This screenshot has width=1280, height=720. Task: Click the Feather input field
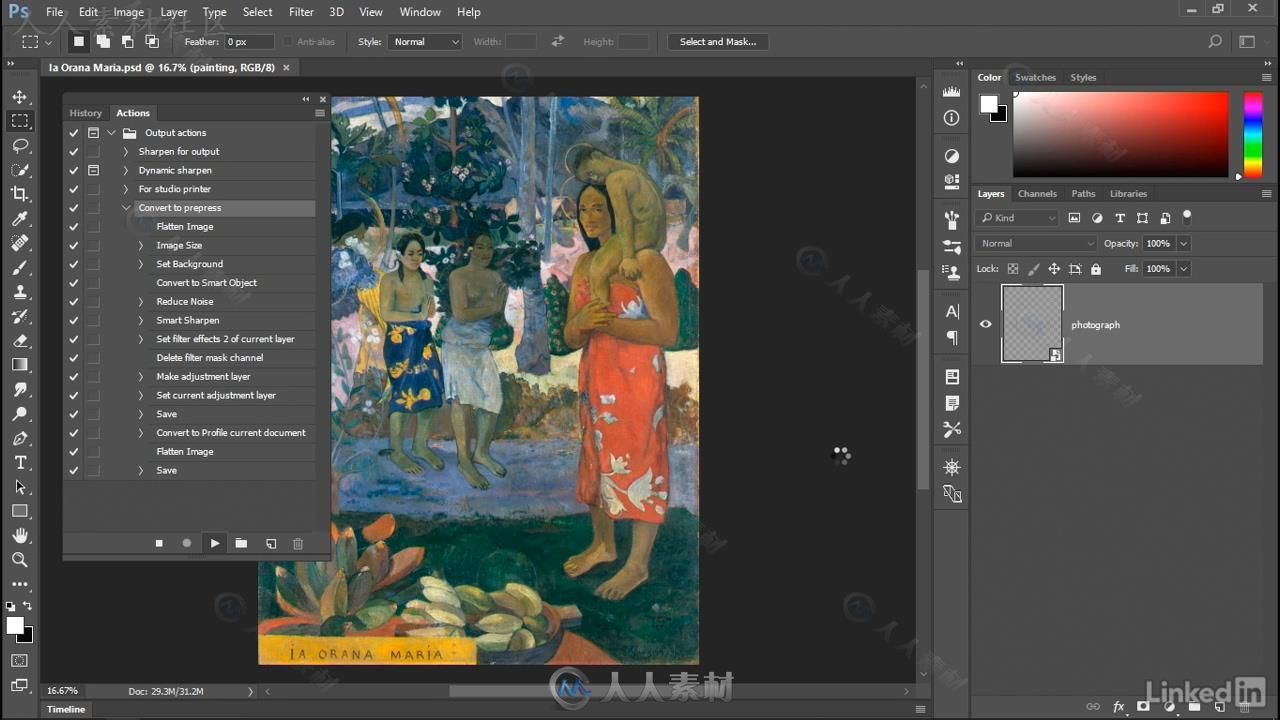249,42
